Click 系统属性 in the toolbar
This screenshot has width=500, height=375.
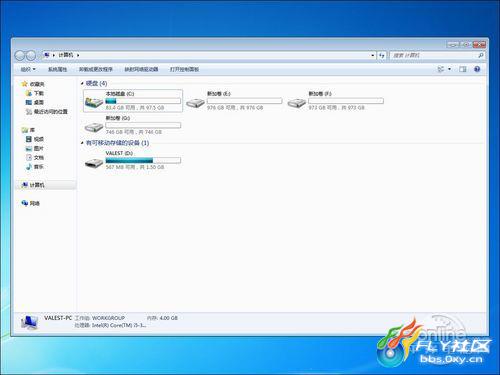tap(57, 69)
